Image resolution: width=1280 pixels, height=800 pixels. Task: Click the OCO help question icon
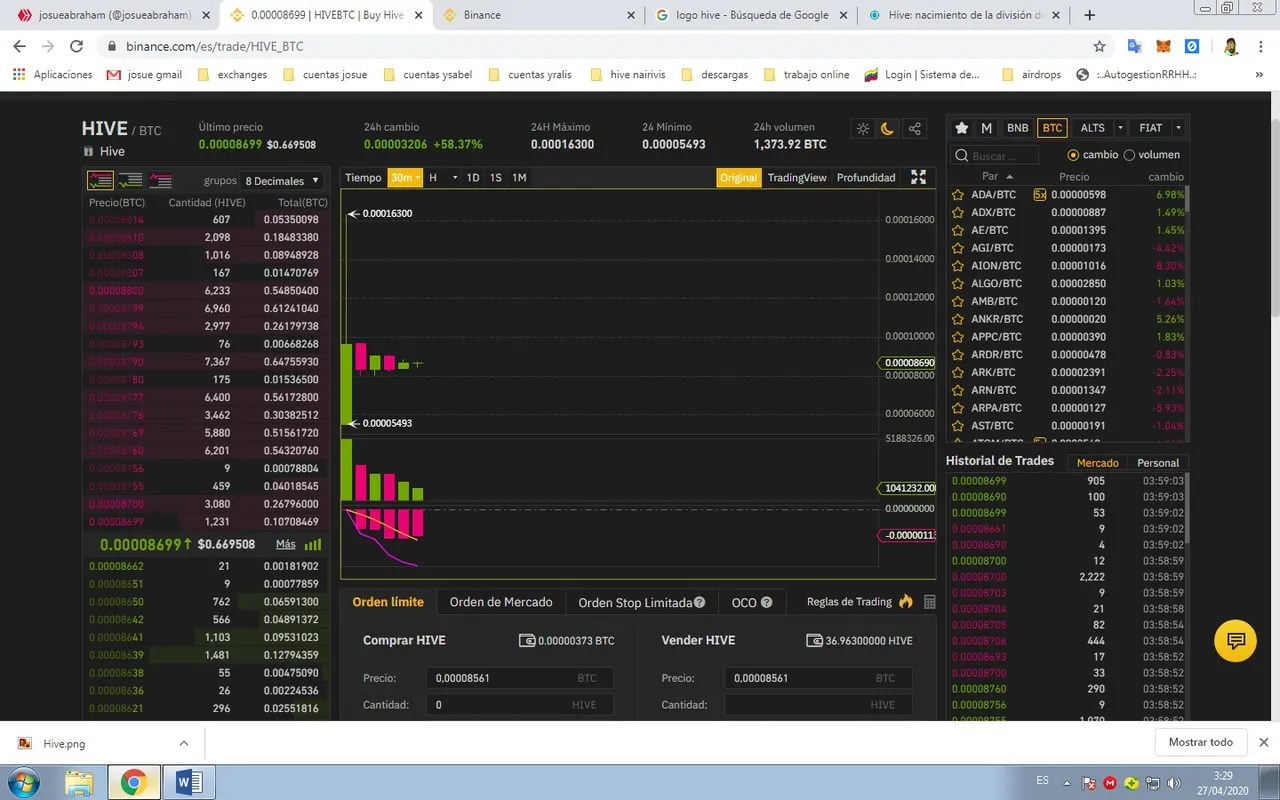(766, 603)
